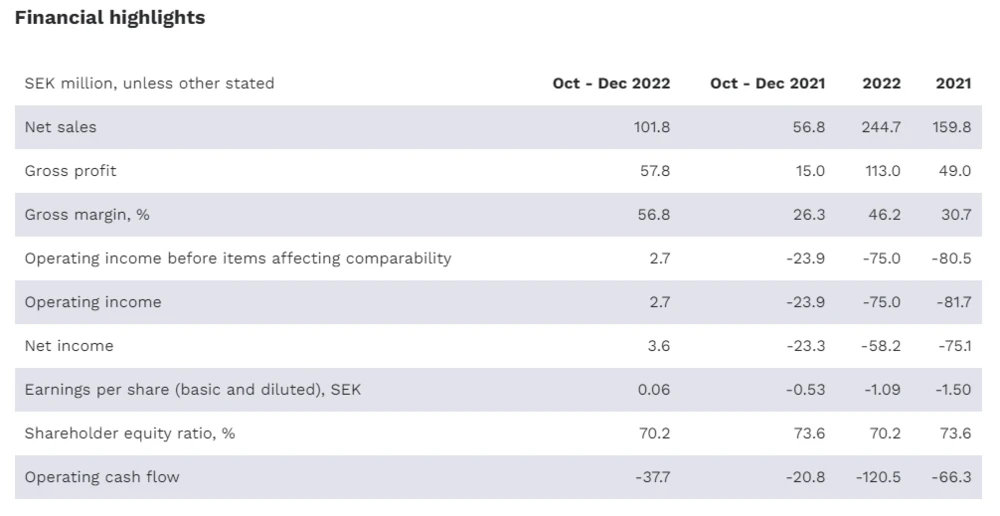Select the Gross margin, % row label

[87, 214]
